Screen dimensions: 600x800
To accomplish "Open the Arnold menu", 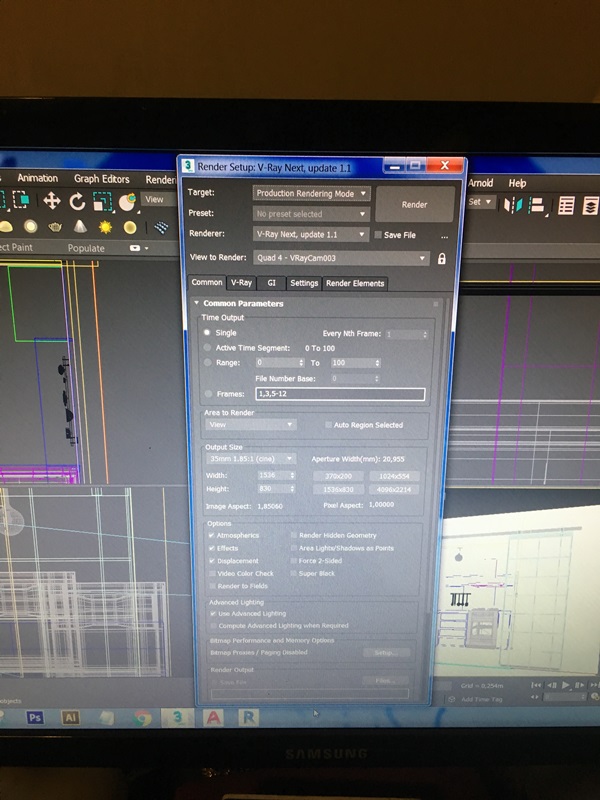I will pyautogui.click(x=481, y=183).
